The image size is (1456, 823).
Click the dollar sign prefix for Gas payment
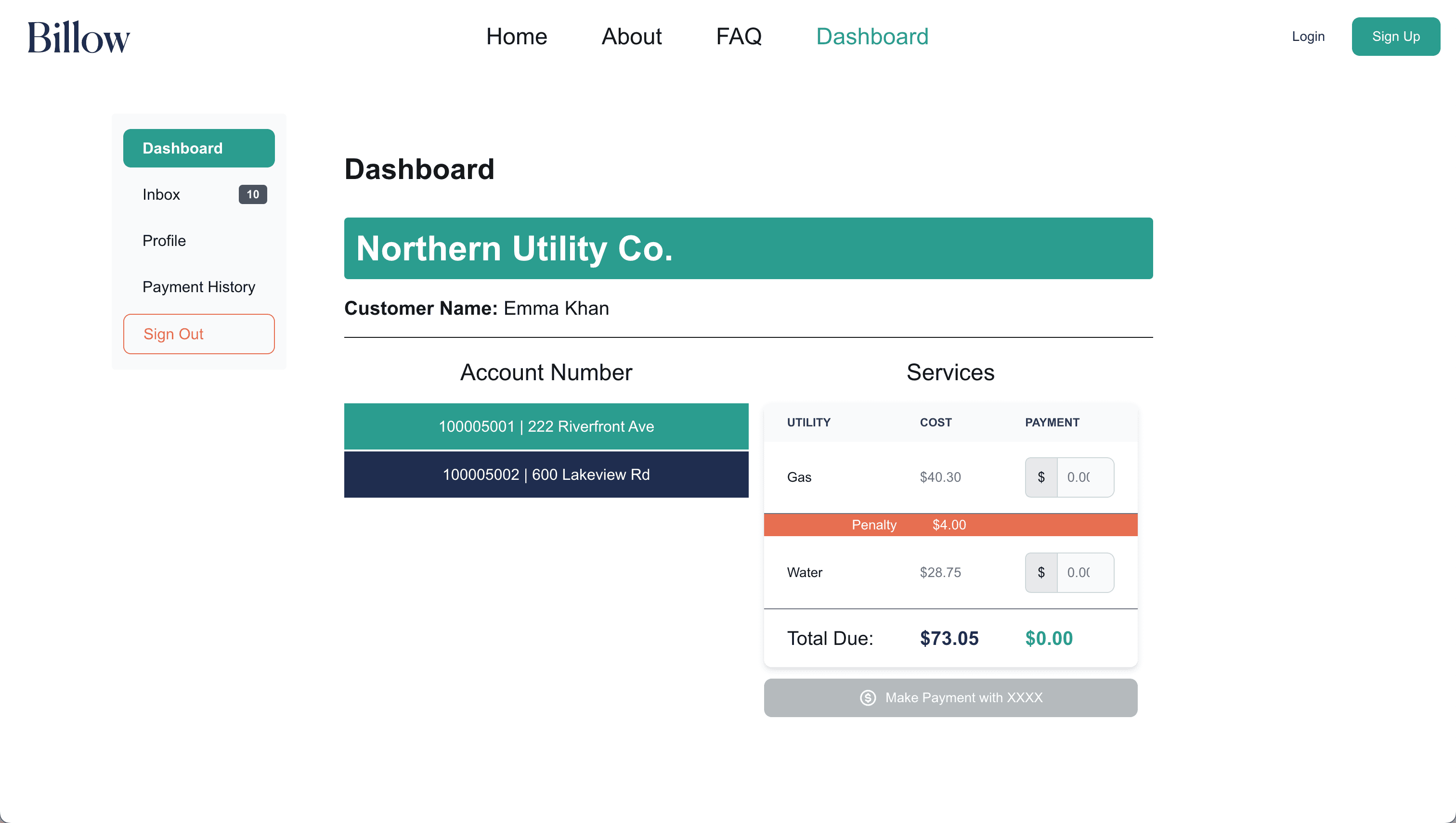pos(1041,477)
